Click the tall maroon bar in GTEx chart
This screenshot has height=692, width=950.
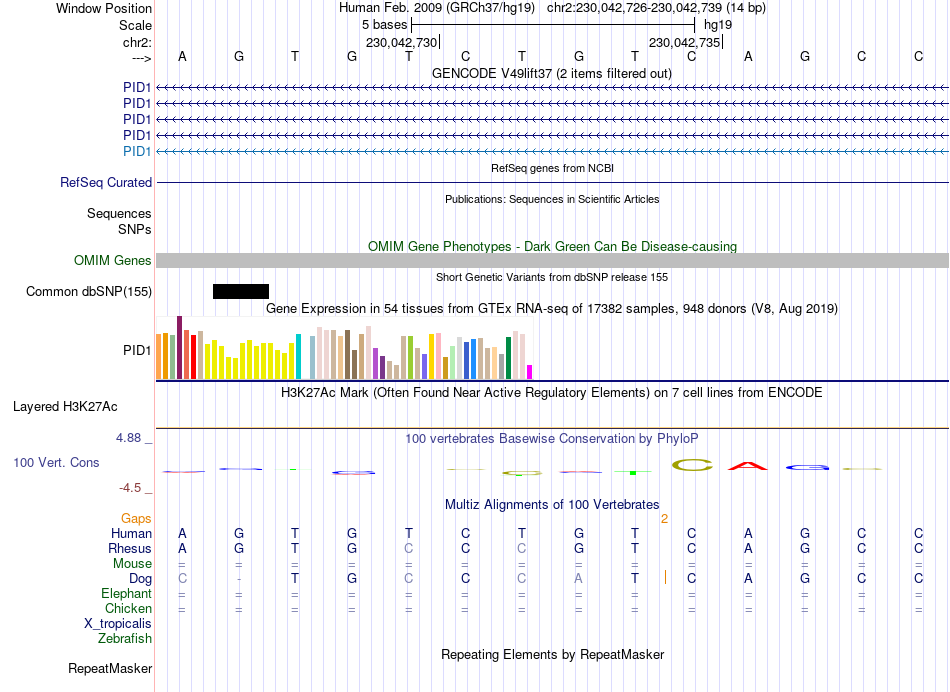(179, 347)
